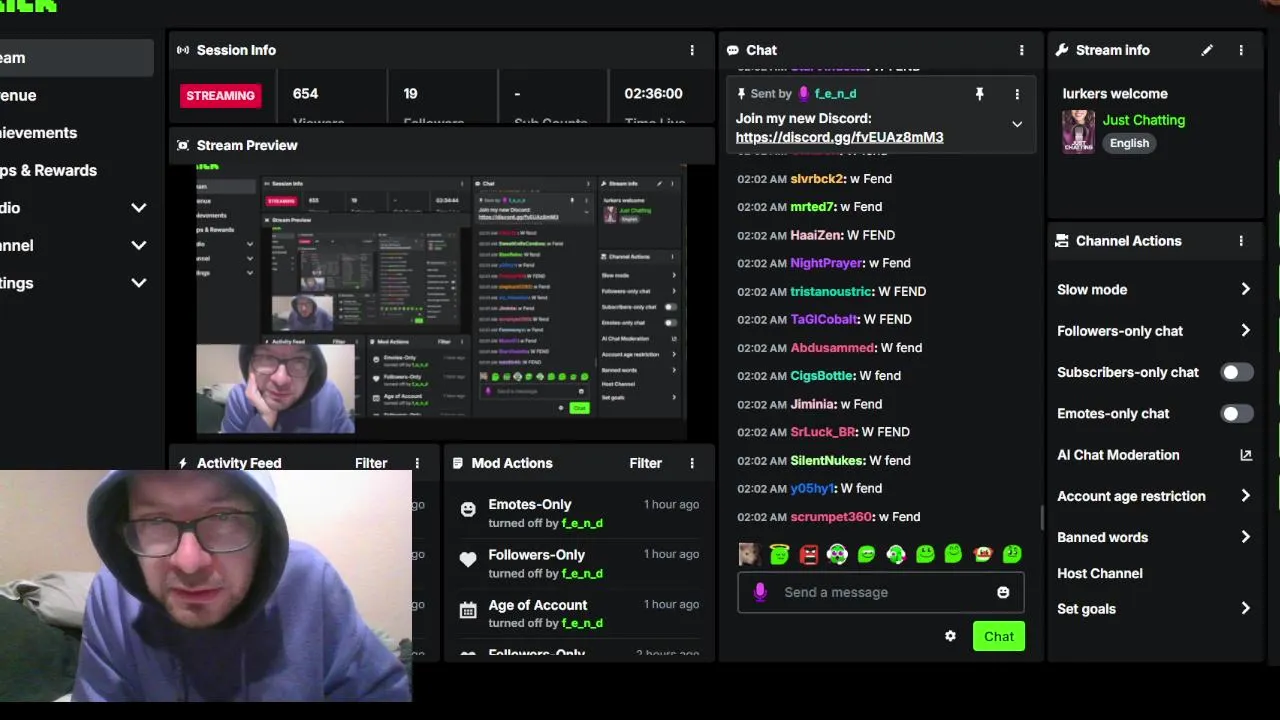
Task: Click the Stream info wrench icon
Action: (1061, 50)
